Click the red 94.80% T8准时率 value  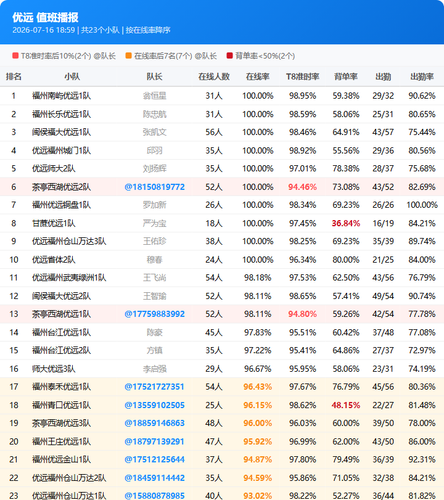[x=303, y=314]
